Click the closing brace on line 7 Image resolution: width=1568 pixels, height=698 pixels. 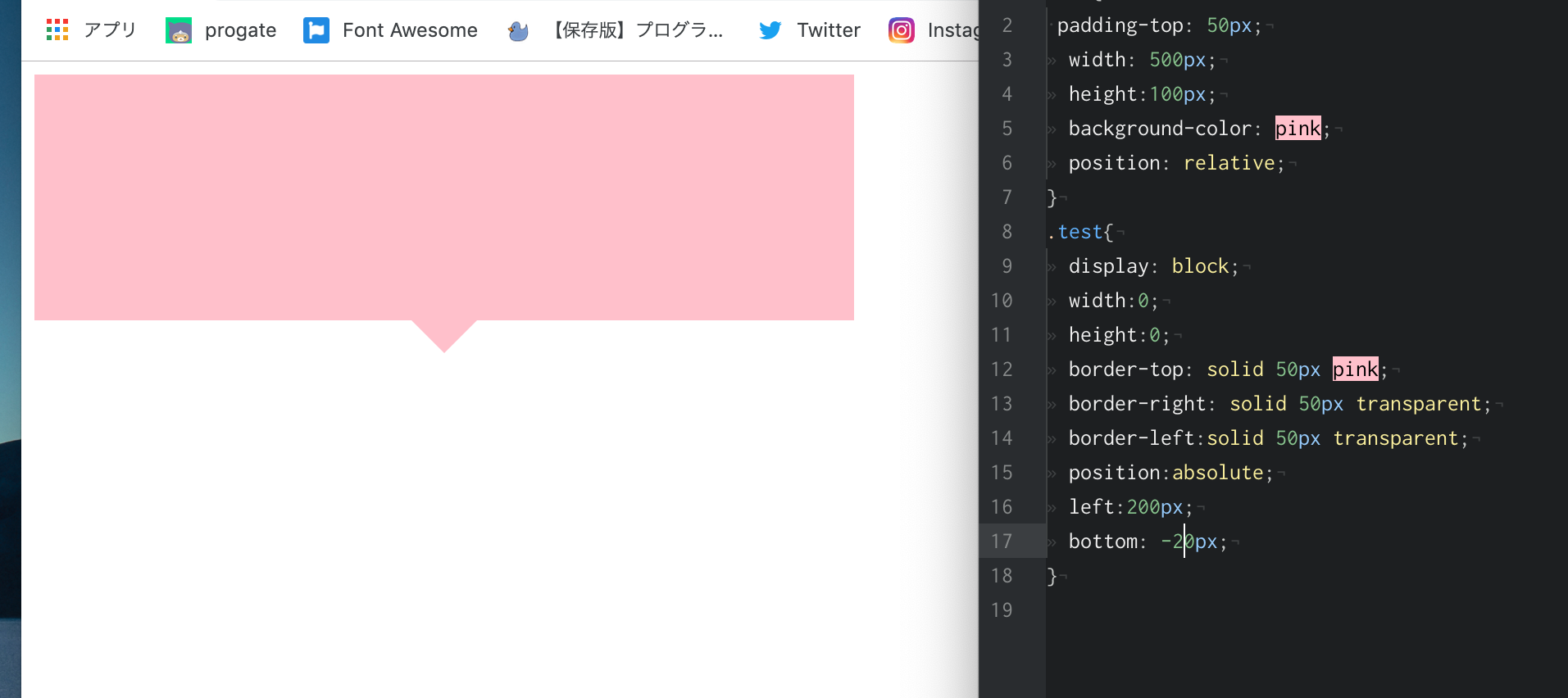point(1052,197)
